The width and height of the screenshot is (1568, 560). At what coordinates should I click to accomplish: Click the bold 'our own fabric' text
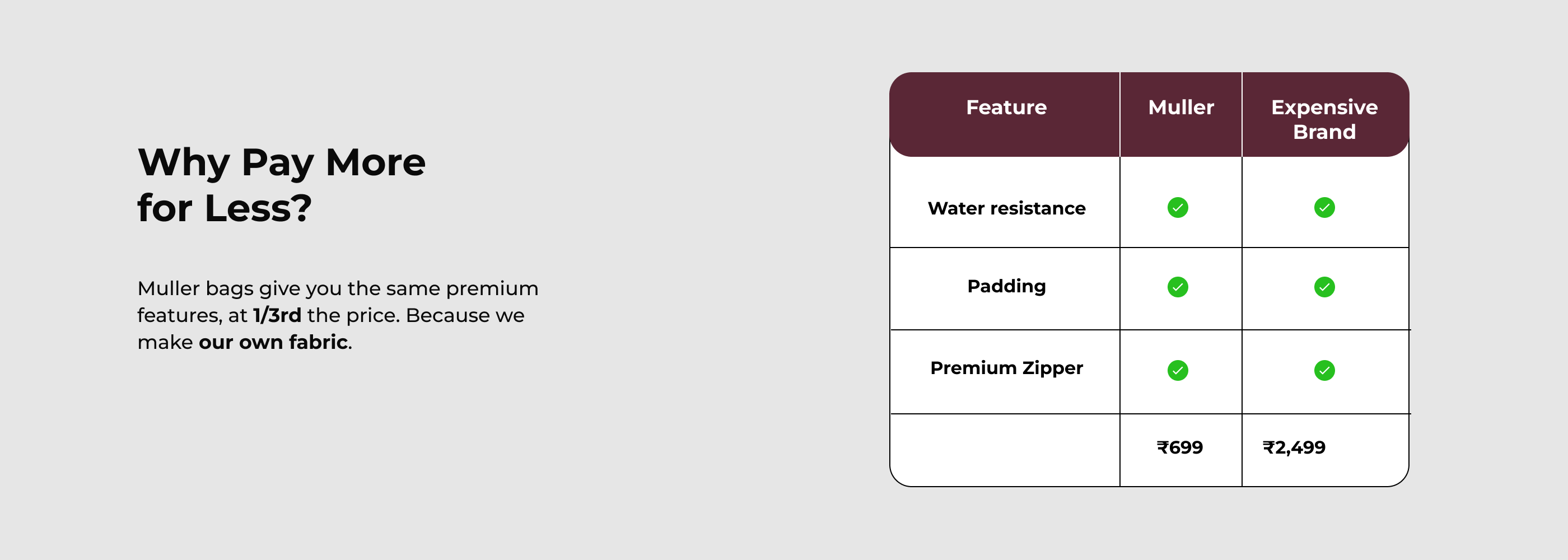point(273,342)
